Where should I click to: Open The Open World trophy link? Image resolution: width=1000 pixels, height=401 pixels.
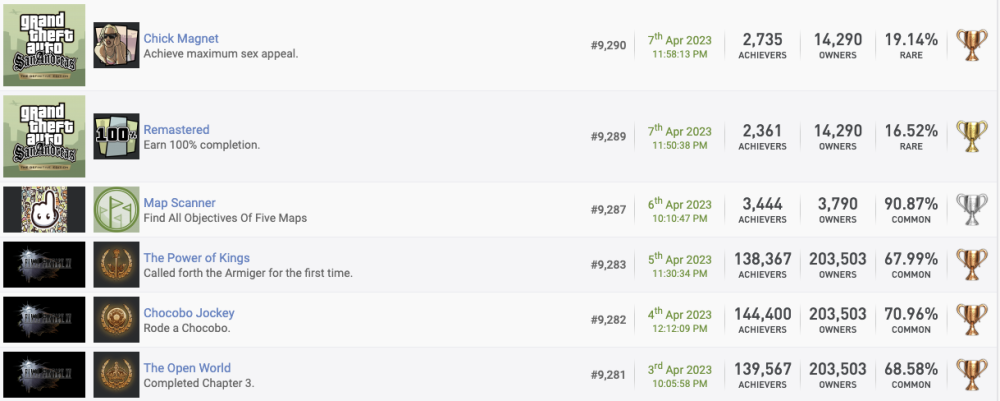(x=187, y=368)
